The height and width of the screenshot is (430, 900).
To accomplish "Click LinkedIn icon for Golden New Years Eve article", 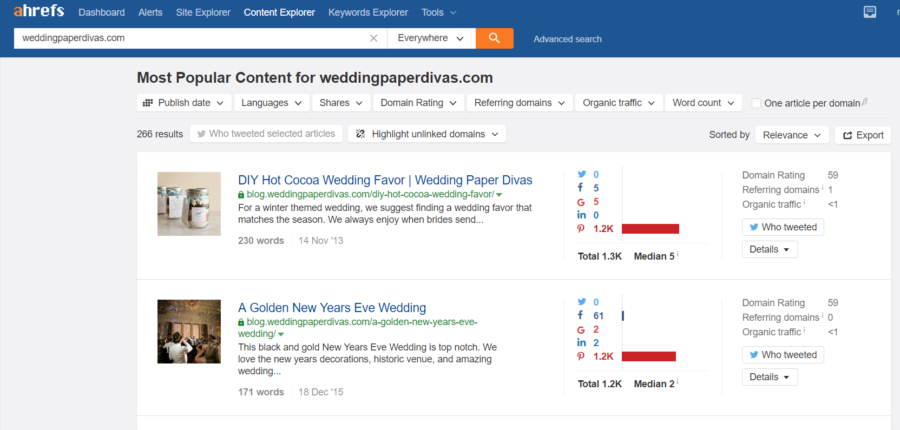I will click(581, 343).
